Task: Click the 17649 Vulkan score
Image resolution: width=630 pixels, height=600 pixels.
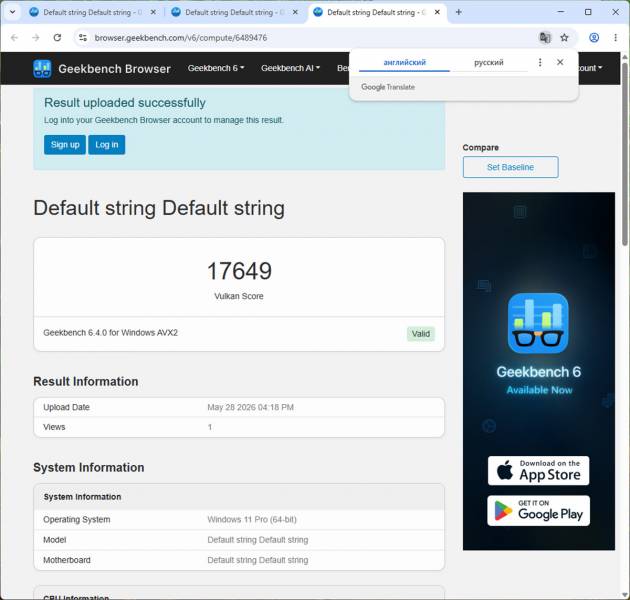Action: point(239,271)
